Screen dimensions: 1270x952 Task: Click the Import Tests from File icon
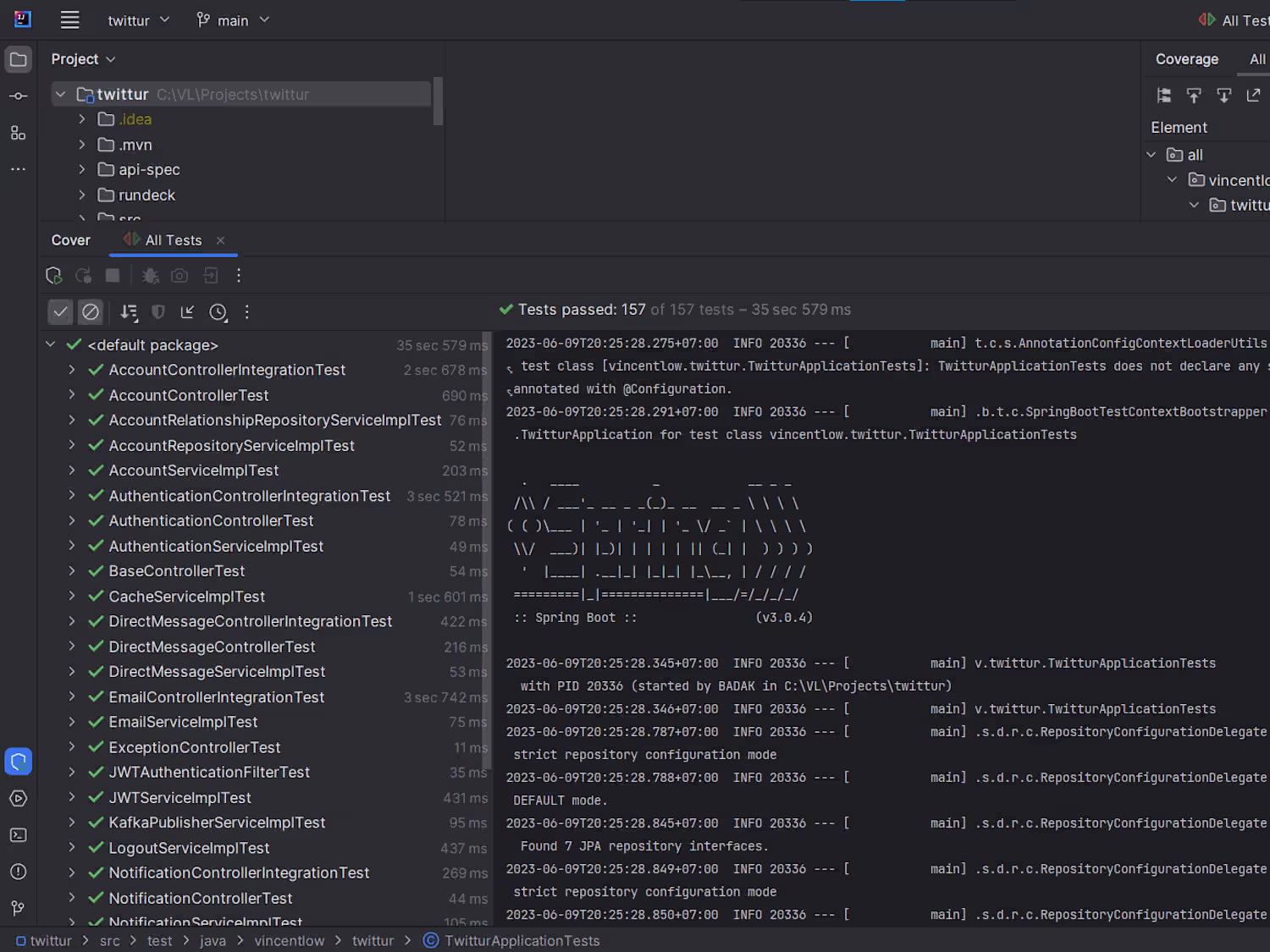point(187,312)
